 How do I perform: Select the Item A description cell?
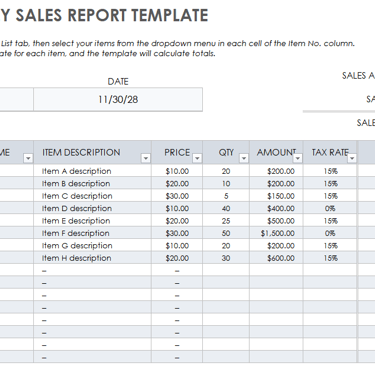92,171
